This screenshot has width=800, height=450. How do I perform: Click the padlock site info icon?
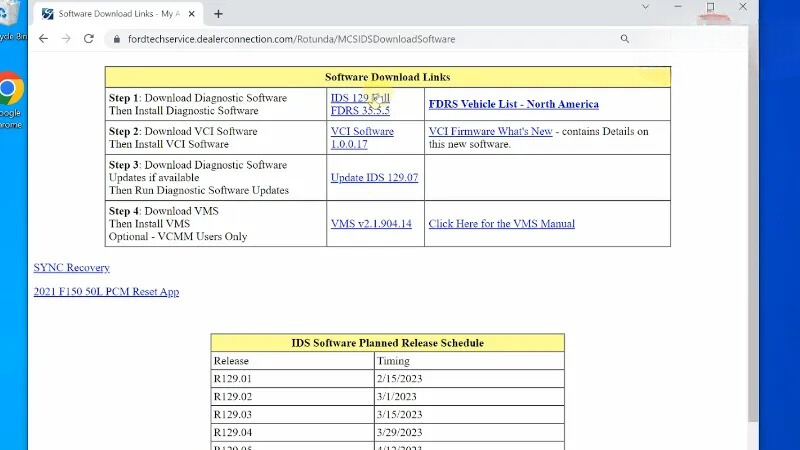click(x=117, y=39)
